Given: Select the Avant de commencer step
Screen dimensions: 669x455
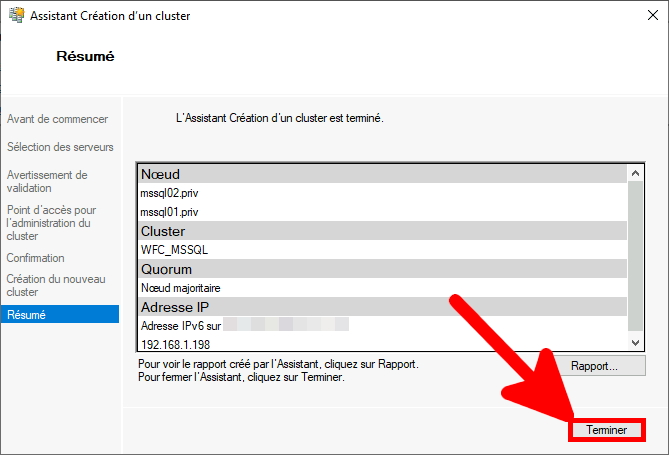Looking at the screenshot, I should pyautogui.click(x=57, y=119).
